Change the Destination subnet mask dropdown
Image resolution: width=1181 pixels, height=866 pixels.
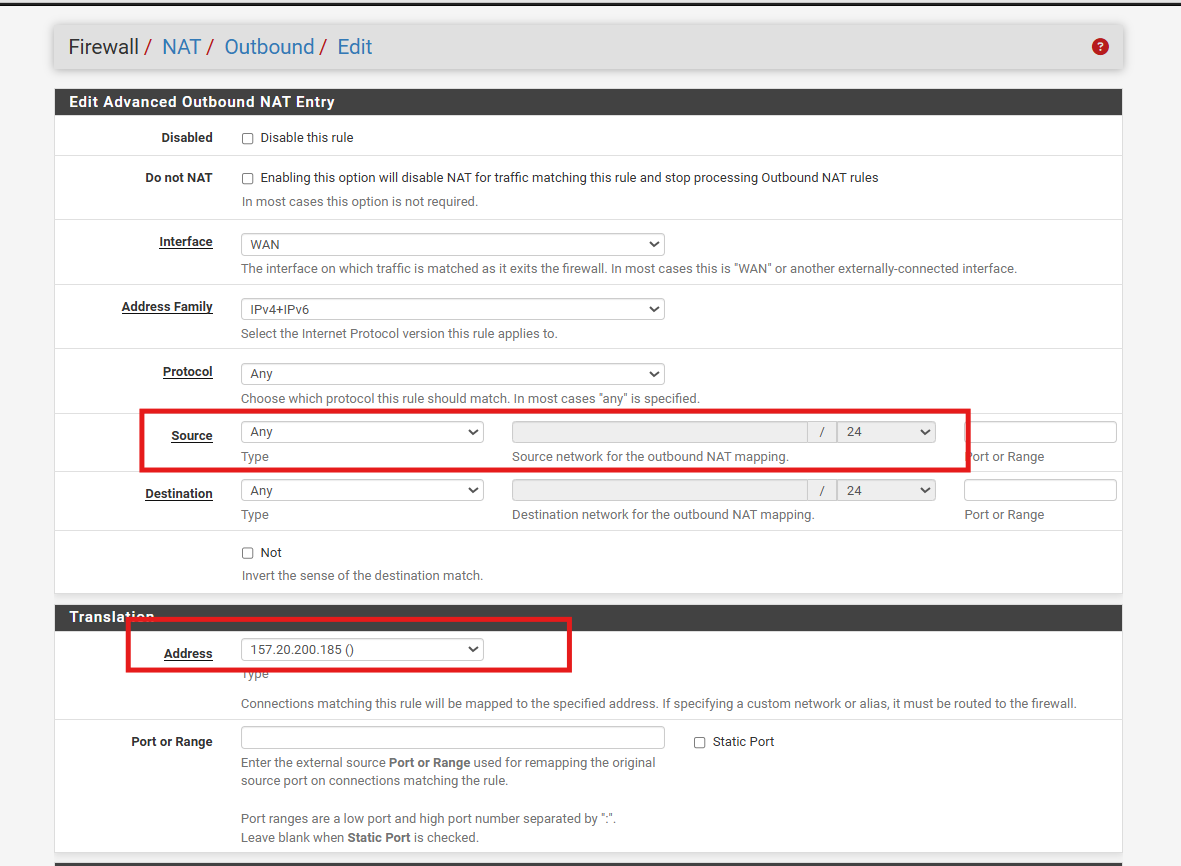pyautogui.click(x=886, y=491)
